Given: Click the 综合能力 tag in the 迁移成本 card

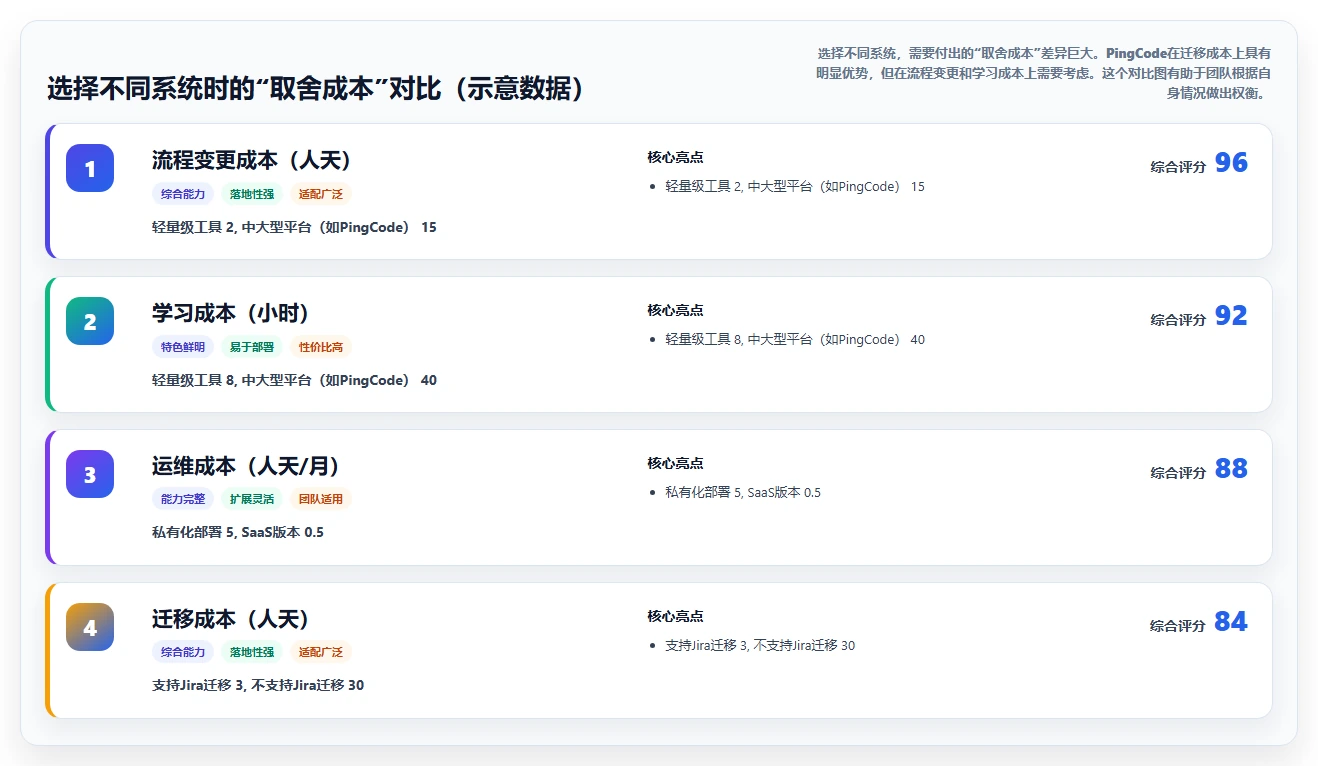Looking at the screenshot, I should click(183, 652).
